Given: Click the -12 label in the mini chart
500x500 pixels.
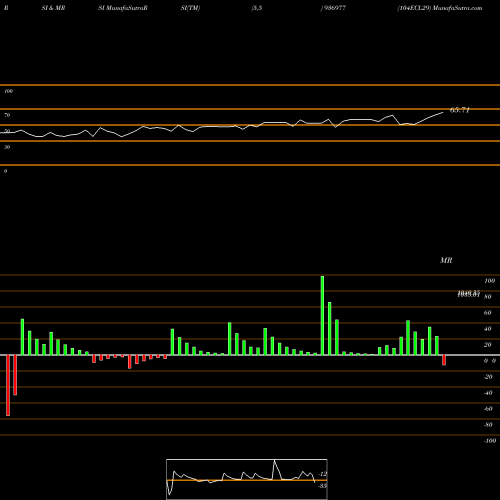Looking at the screenshot, I should click(x=323, y=474).
